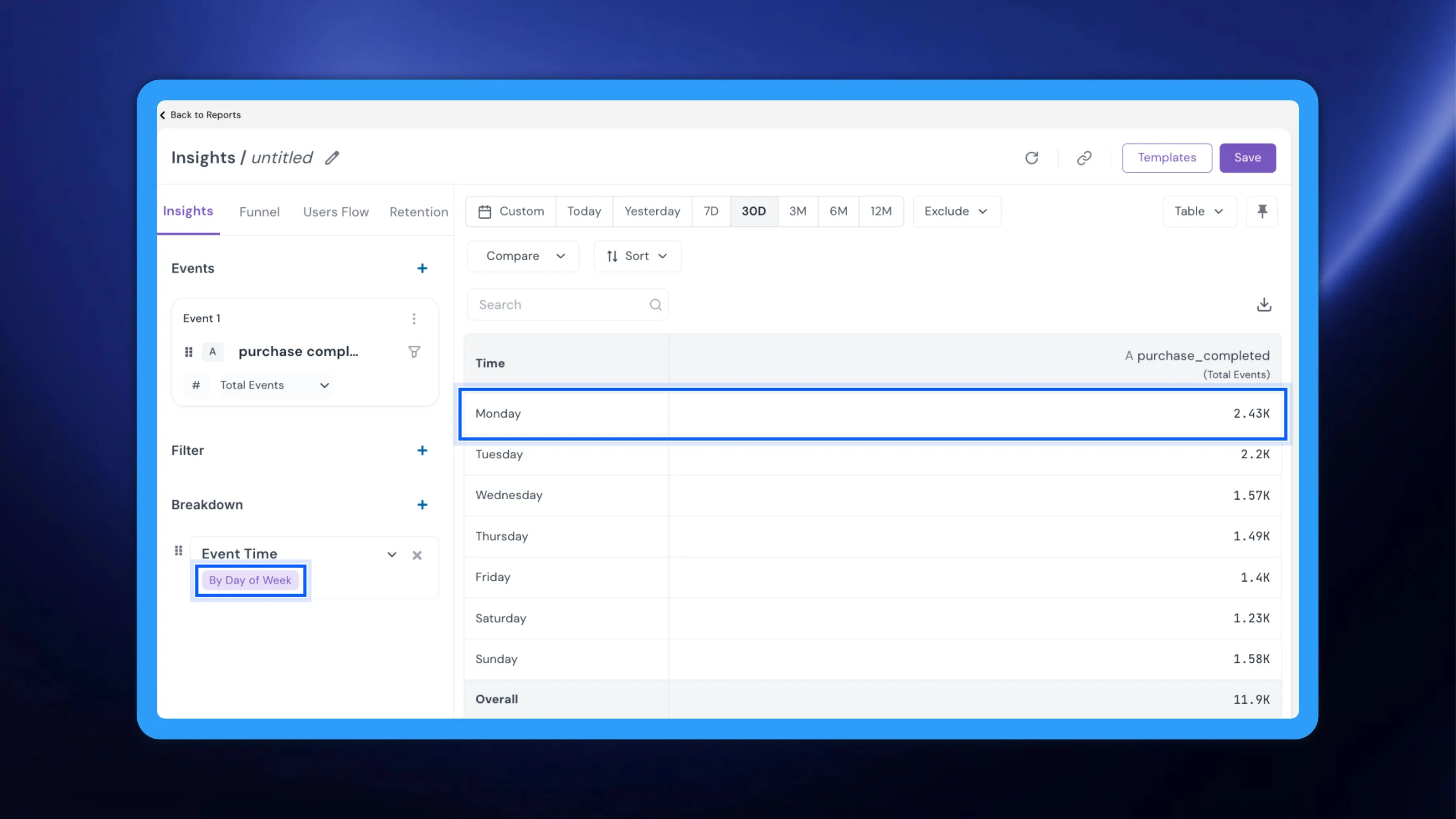This screenshot has height=819, width=1456.
Task: Open the Total Events dropdown
Action: [275, 385]
